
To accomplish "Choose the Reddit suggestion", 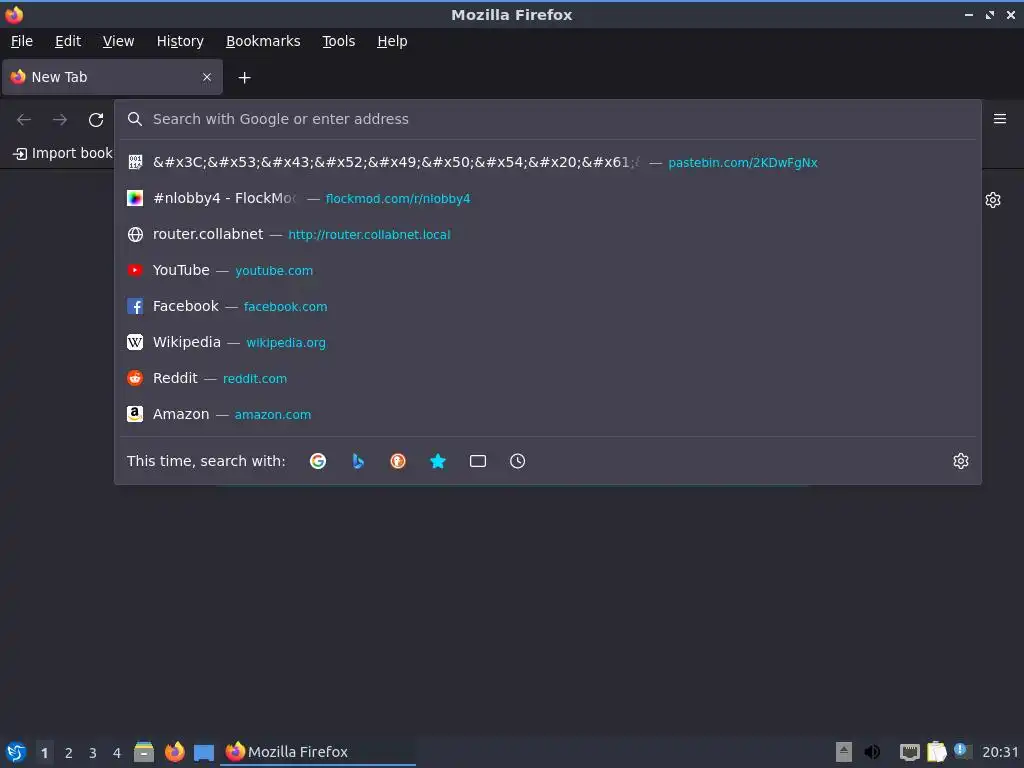I will [x=549, y=378].
